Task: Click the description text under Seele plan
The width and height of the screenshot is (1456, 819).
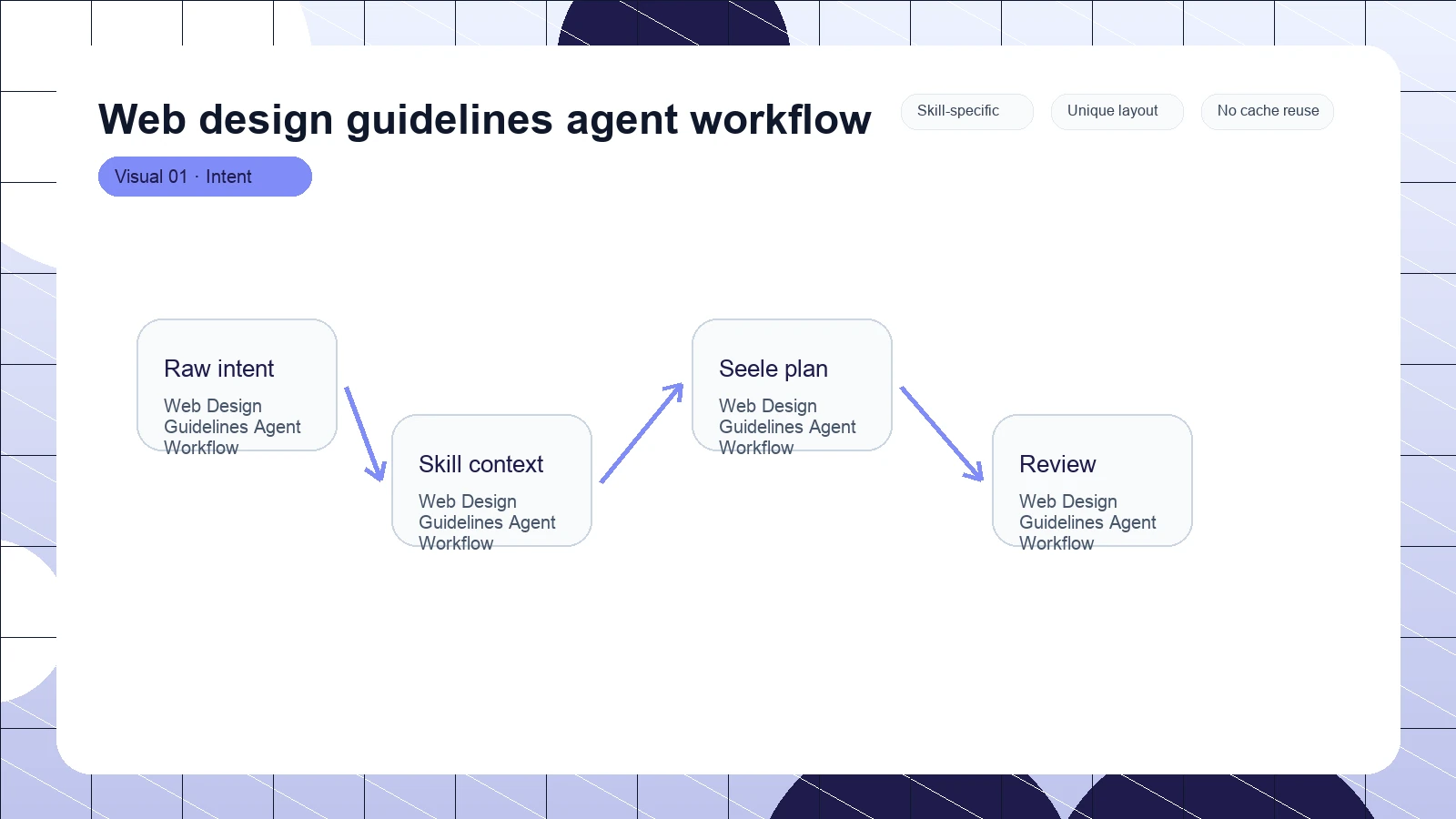Action: tap(787, 427)
